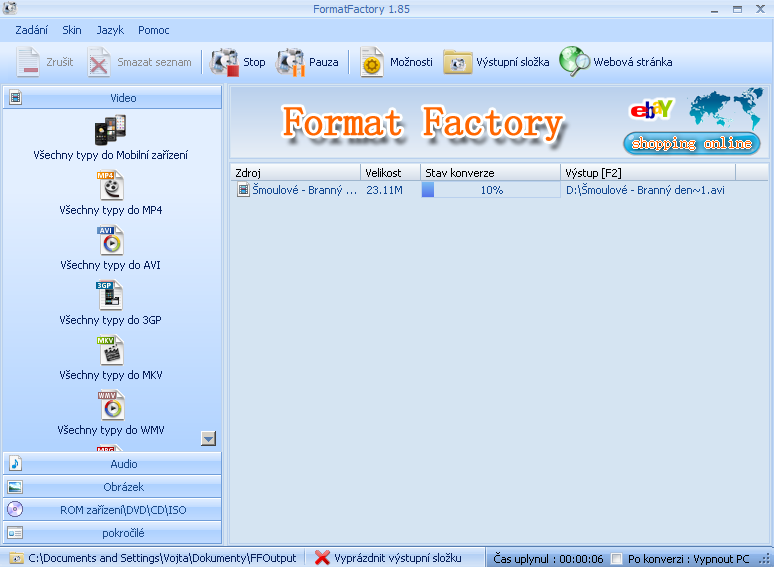Select the Šmoulové - Branný source file name

(304, 190)
